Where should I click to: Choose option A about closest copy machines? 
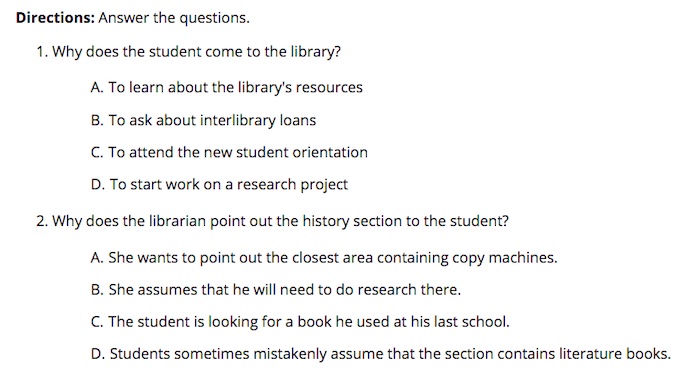324,258
